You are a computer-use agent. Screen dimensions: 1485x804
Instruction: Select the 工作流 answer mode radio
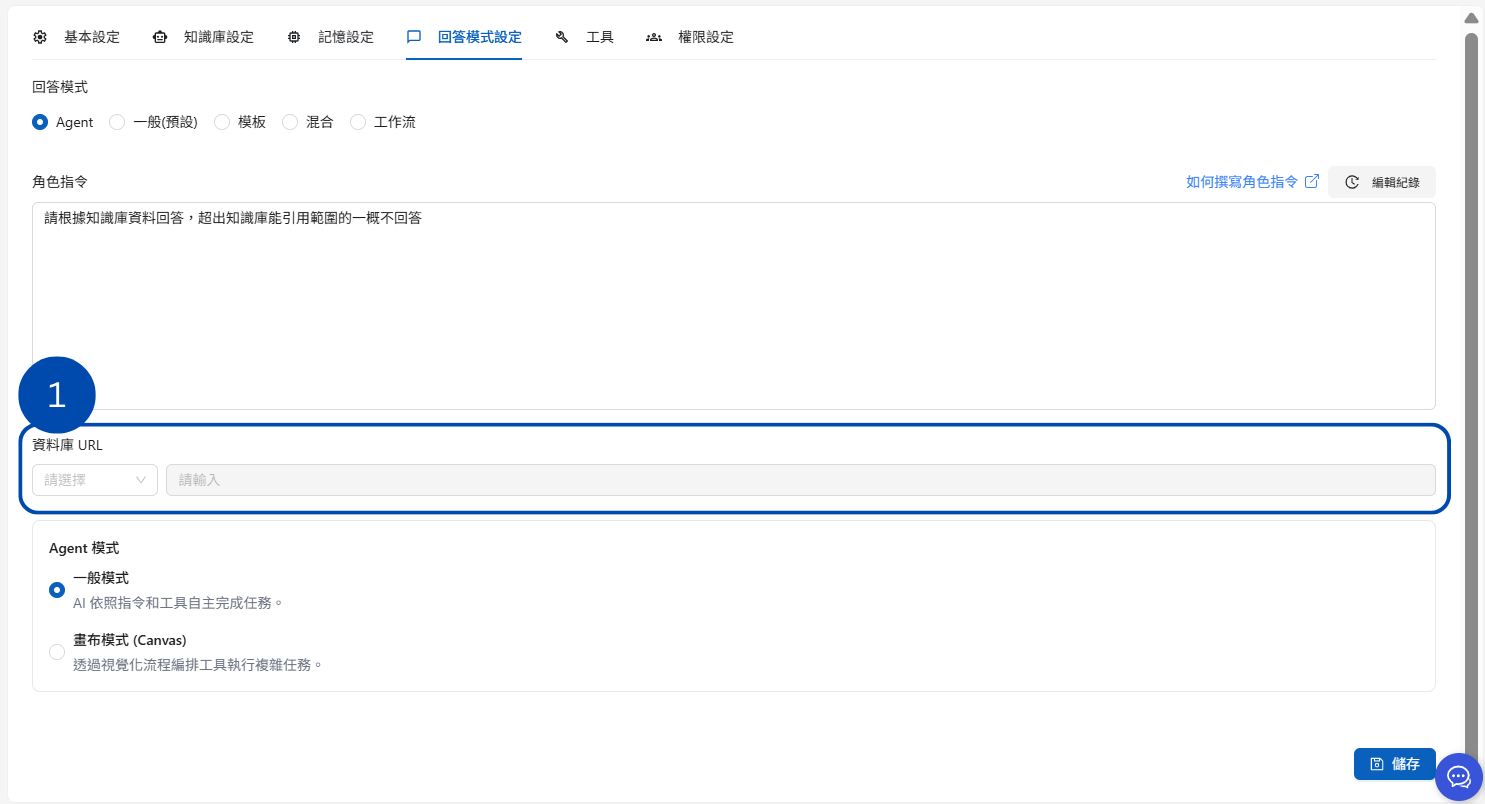click(358, 122)
